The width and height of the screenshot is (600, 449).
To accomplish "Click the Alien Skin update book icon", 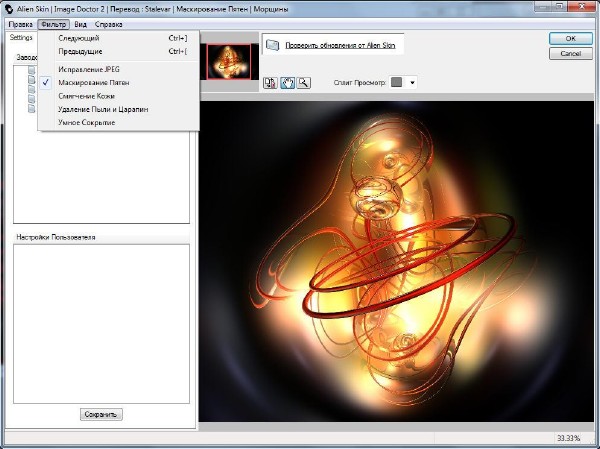I will click(272, 46).
